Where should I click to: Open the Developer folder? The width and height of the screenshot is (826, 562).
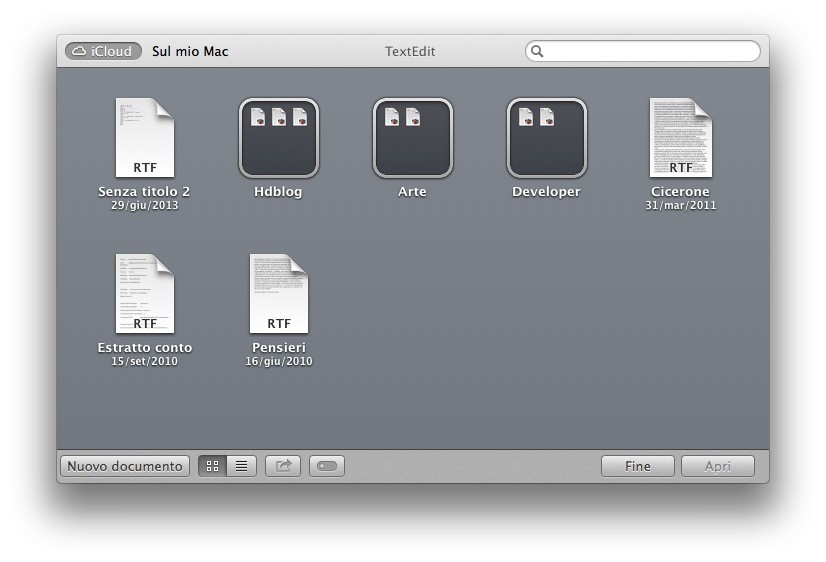546,138
